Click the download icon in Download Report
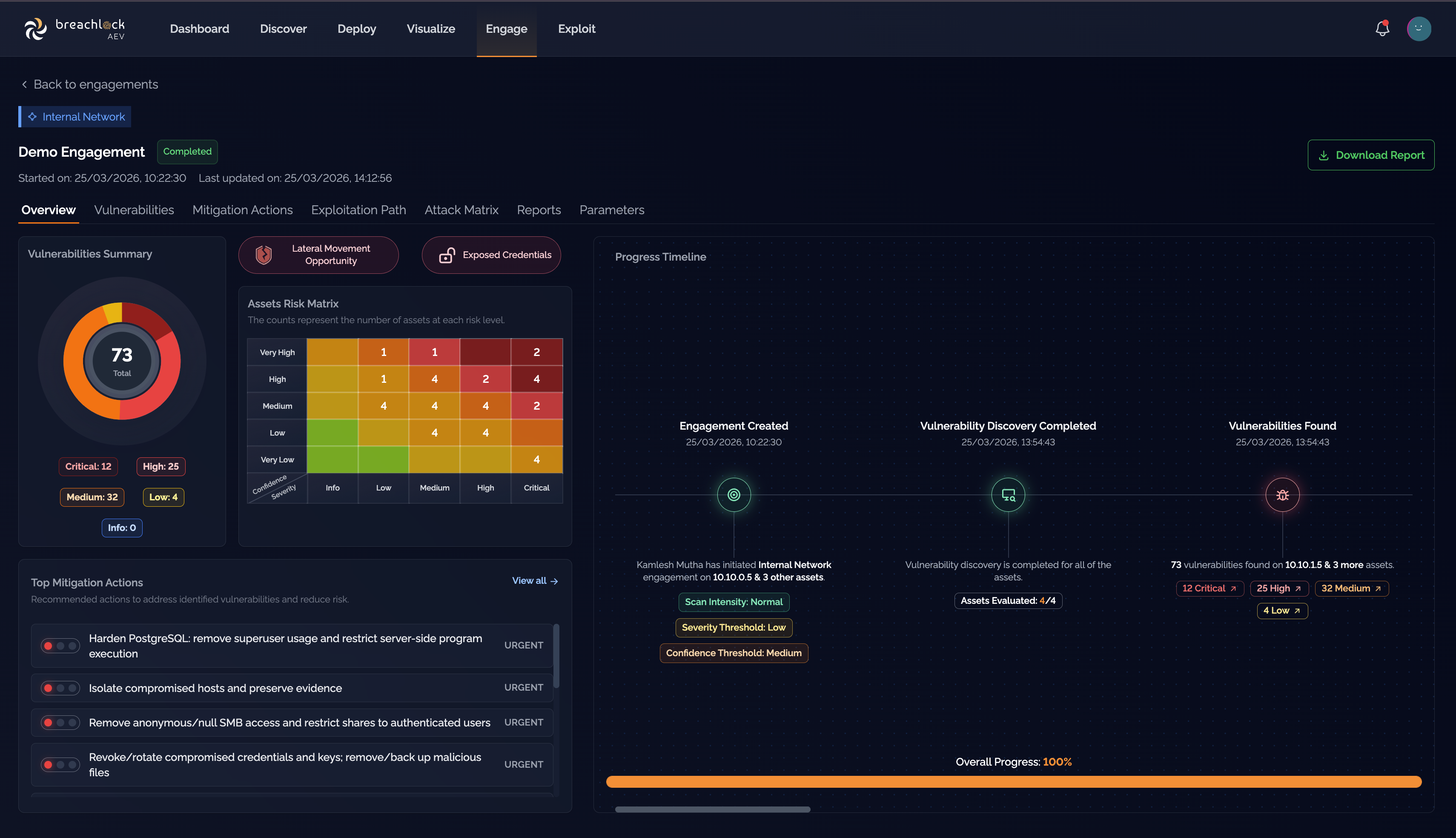The height and width of the screenshot is (838, 1456). (1324, 155)
